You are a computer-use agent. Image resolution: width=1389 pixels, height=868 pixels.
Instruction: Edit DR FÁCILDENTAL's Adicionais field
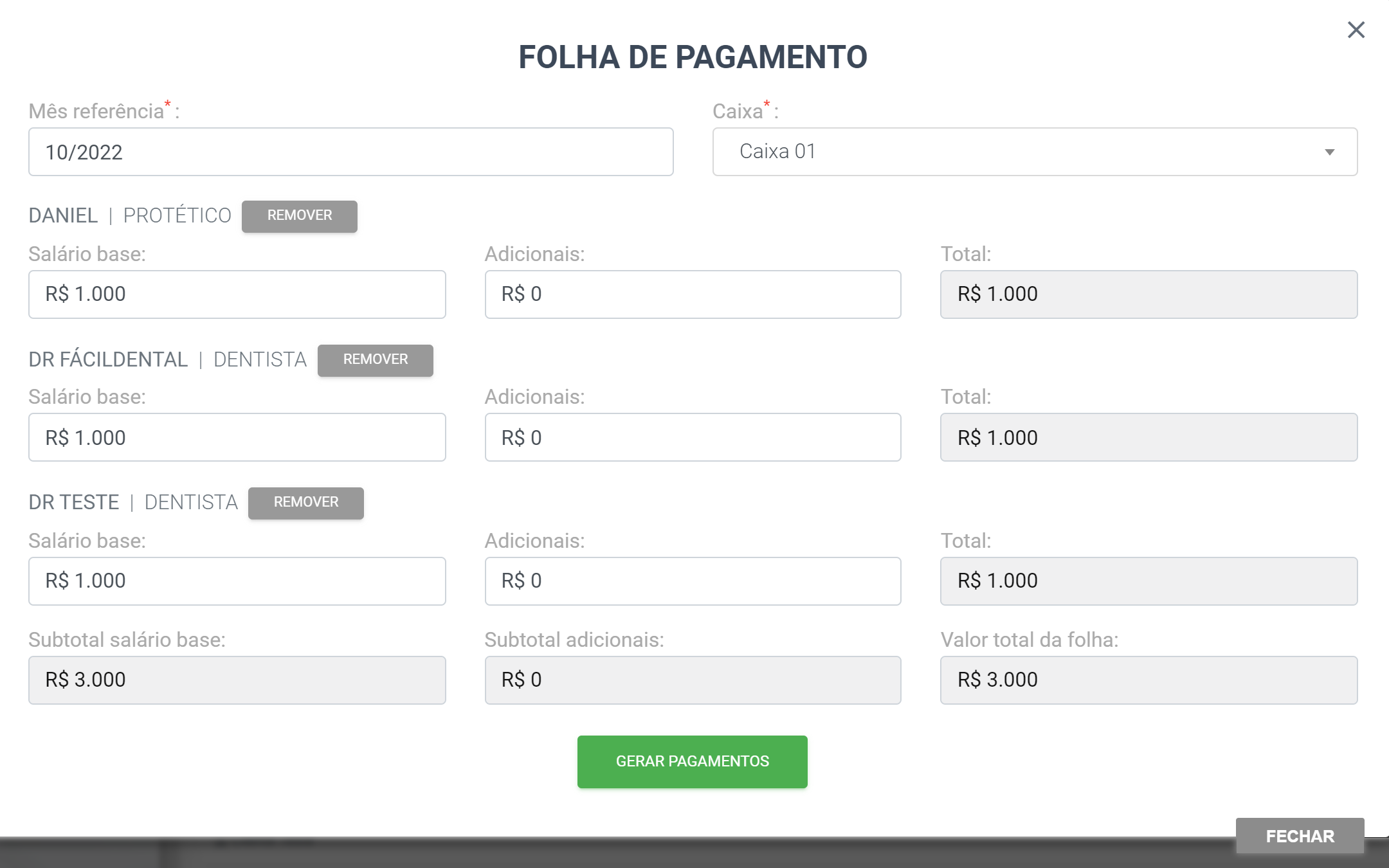693,437
